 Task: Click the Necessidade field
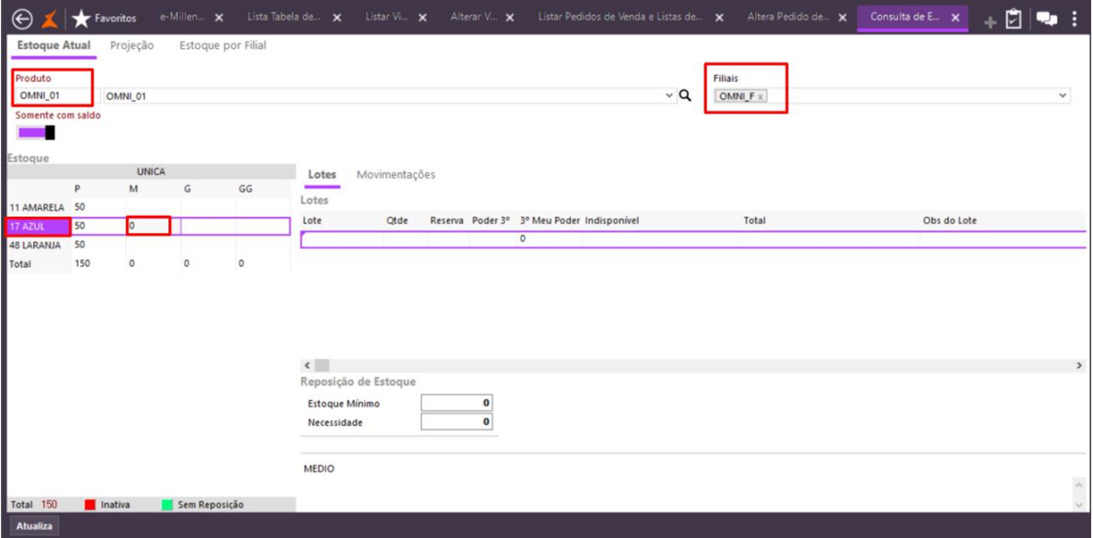(x=457, y=422)
